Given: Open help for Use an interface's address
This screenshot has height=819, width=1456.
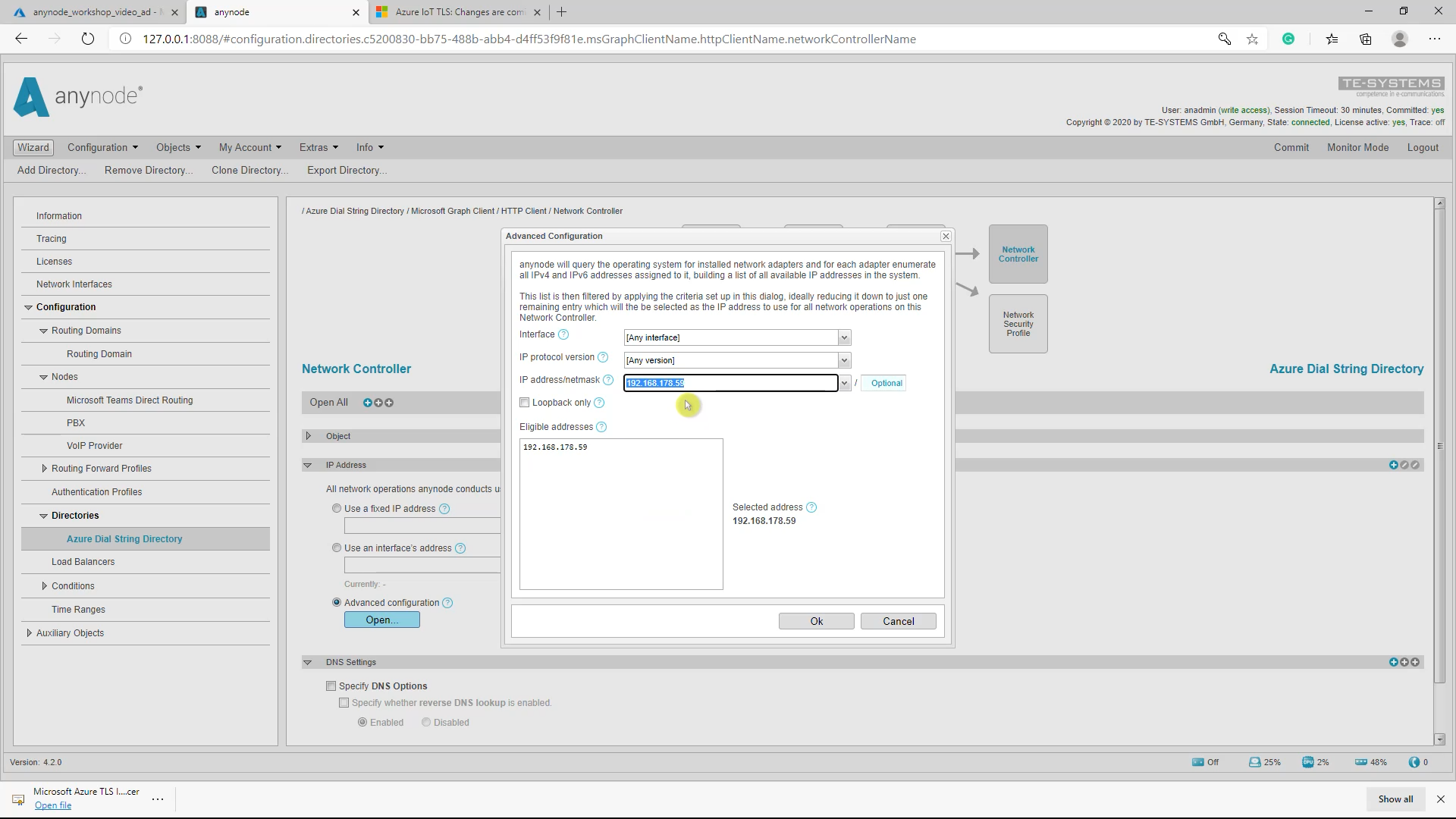Looking at the screenshot, I should click(460, 548).
